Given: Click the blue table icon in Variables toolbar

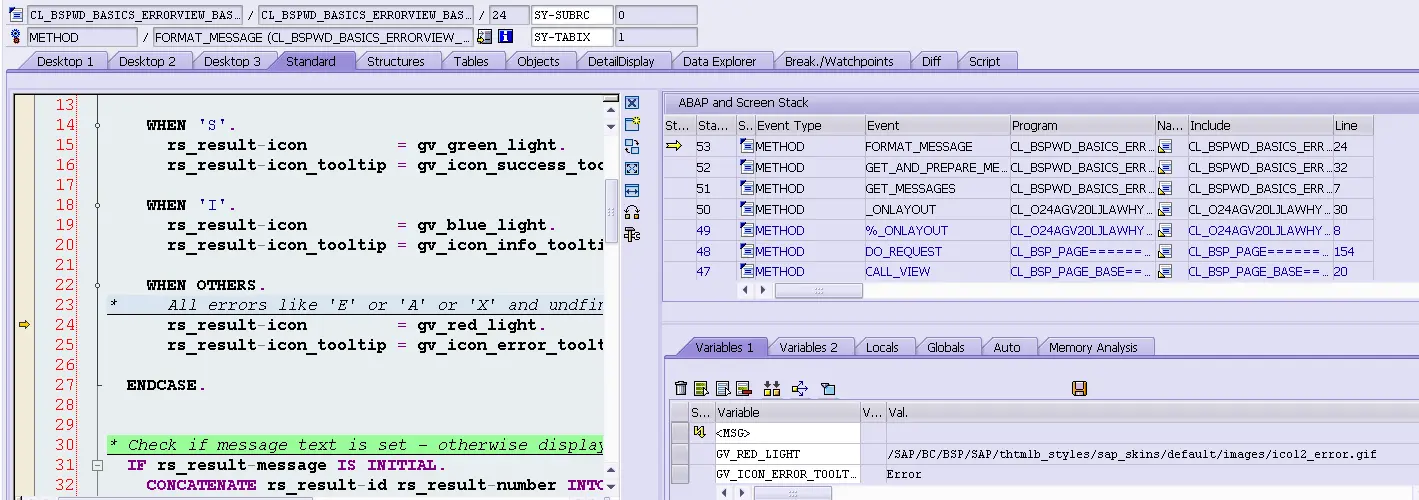Looking at the screenshot, I should pyautogui.click(x=721, y=388).
